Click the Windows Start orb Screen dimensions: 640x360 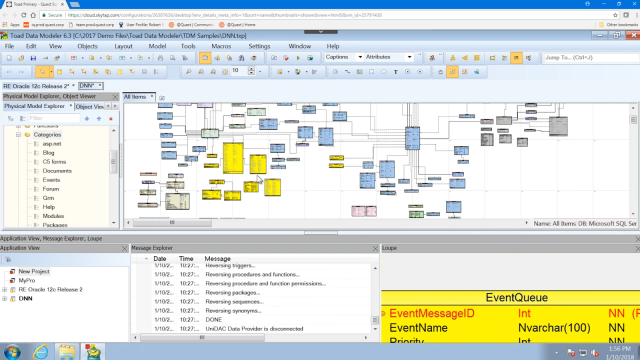tap(12, 352)
